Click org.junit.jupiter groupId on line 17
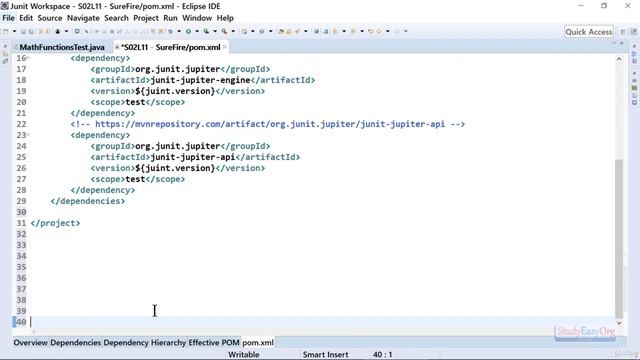 178,69
